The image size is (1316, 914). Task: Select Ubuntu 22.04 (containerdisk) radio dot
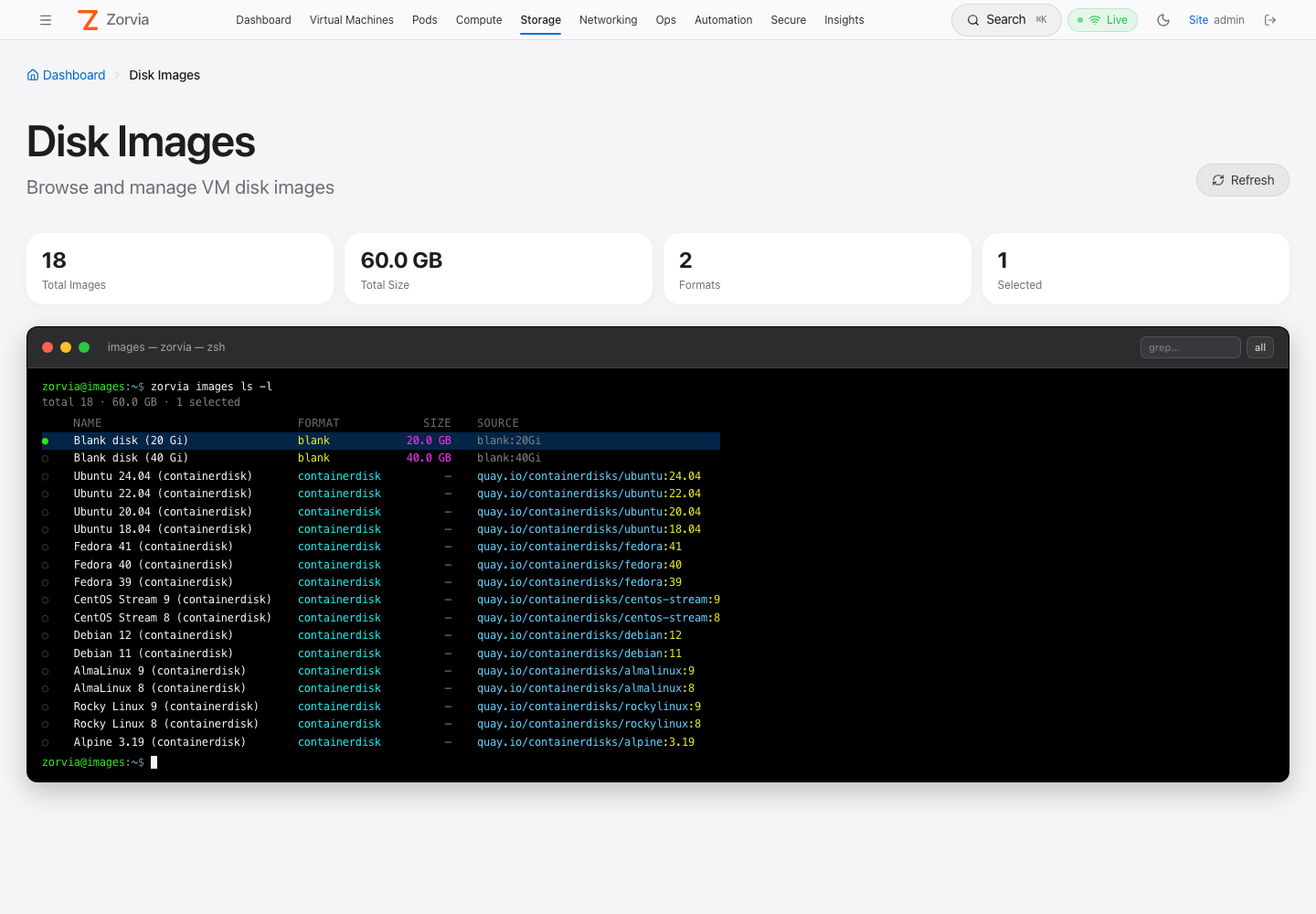[46, 494]
